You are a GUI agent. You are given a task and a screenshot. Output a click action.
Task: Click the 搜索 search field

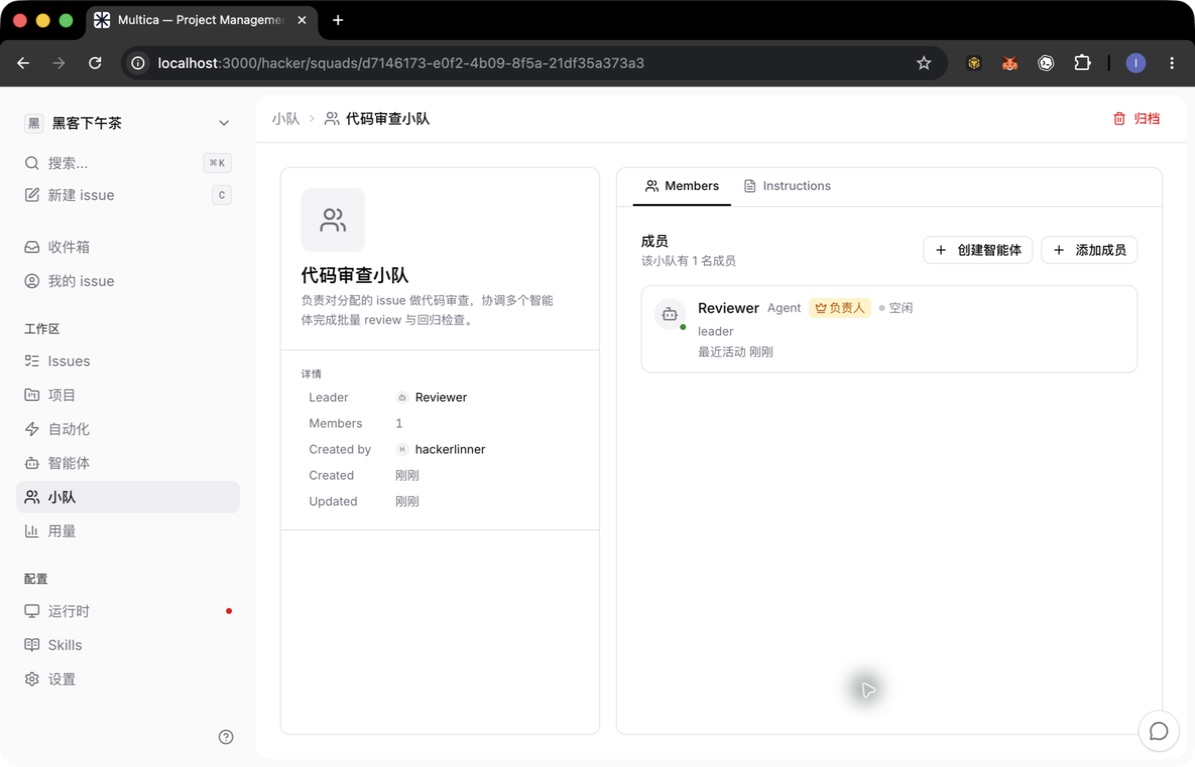point(127,163)
